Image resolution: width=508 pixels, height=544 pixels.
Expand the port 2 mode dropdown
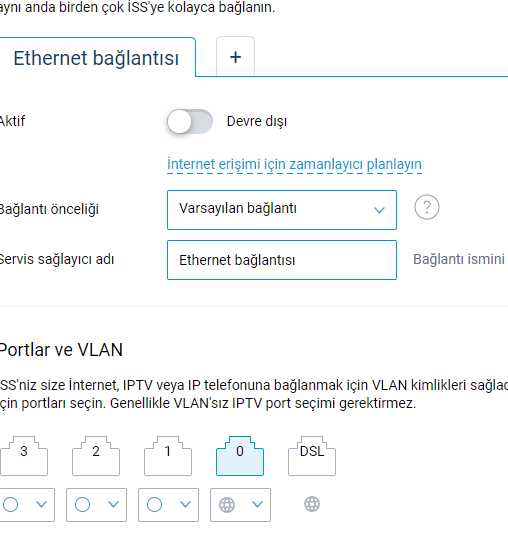96,505
